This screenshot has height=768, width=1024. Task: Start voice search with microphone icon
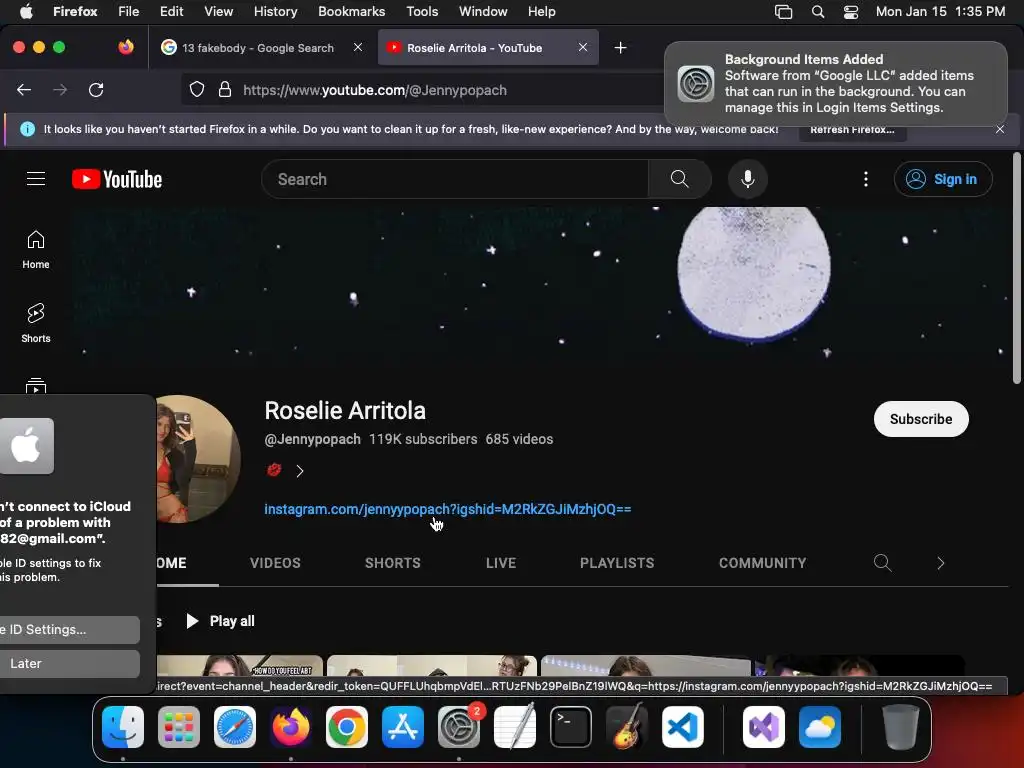tap(748, 179)
